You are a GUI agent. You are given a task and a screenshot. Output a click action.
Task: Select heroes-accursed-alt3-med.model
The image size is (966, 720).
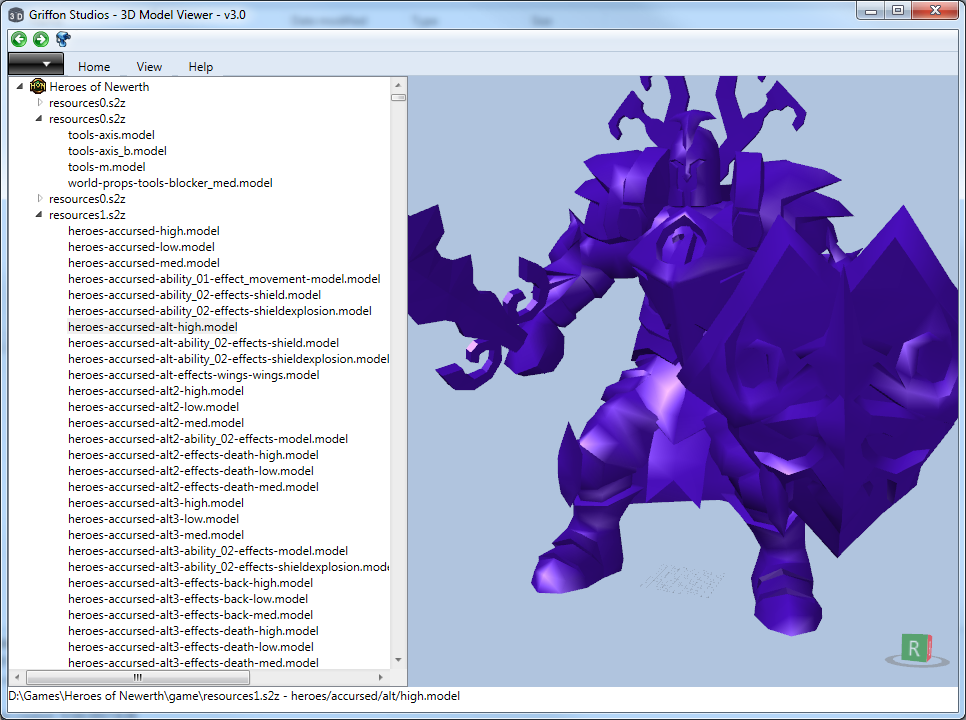click(x=156, y=535)
